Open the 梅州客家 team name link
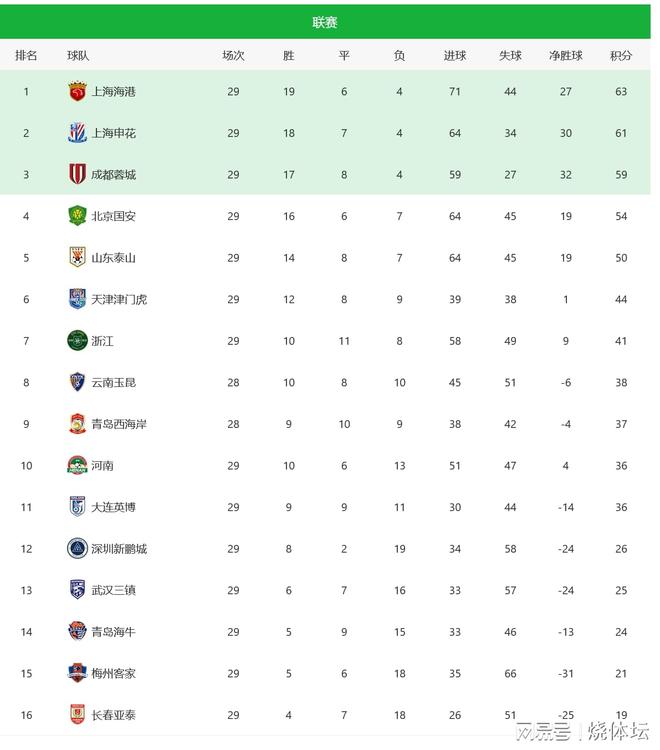Screen dimensions: 660x750 pos(113,673)
